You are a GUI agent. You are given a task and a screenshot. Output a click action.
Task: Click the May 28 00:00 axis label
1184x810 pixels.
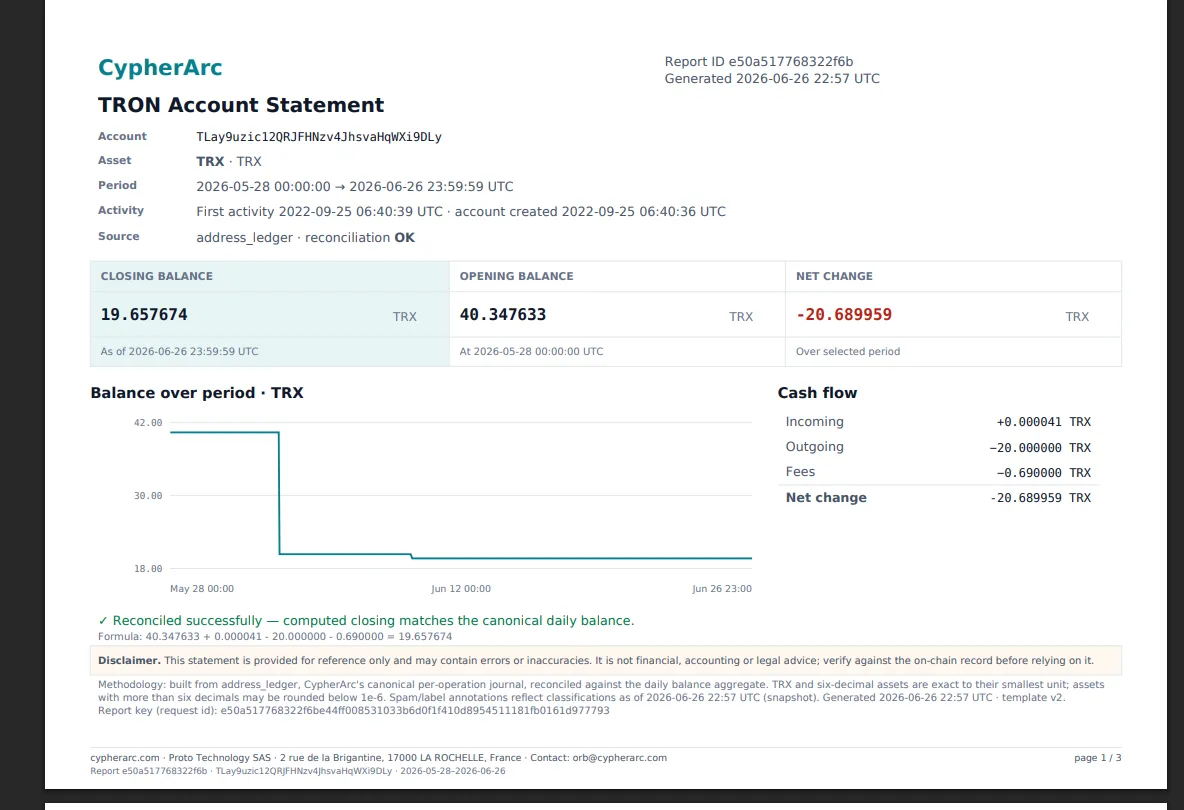[x=202, y=589]
